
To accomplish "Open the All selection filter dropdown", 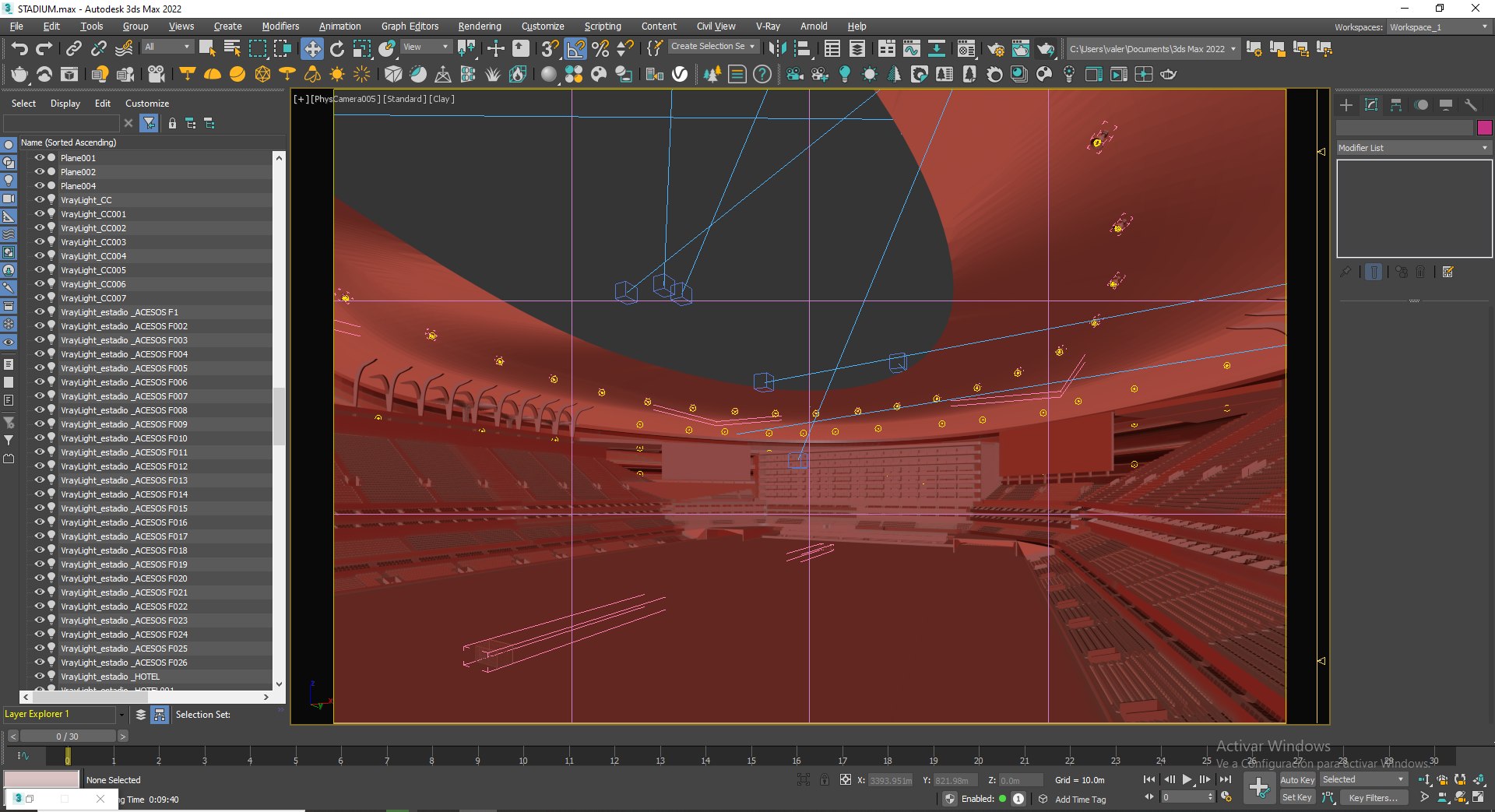I will click(167, 47).
